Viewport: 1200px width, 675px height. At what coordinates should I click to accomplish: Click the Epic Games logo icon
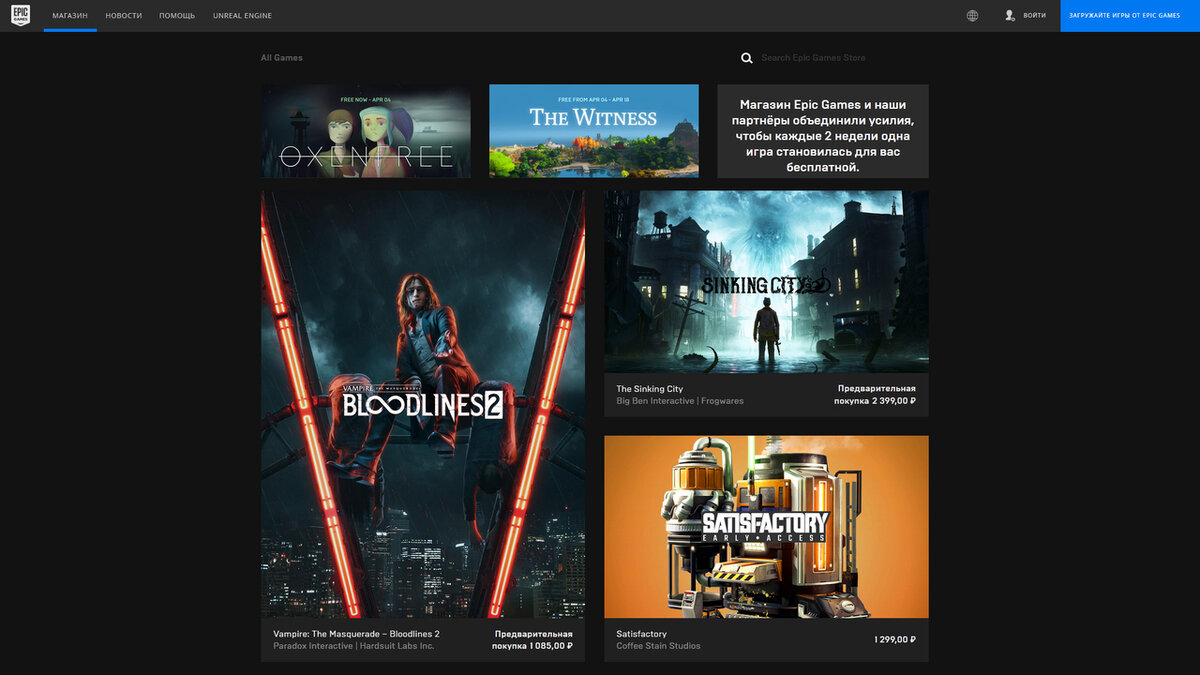[x=20, y=15]
